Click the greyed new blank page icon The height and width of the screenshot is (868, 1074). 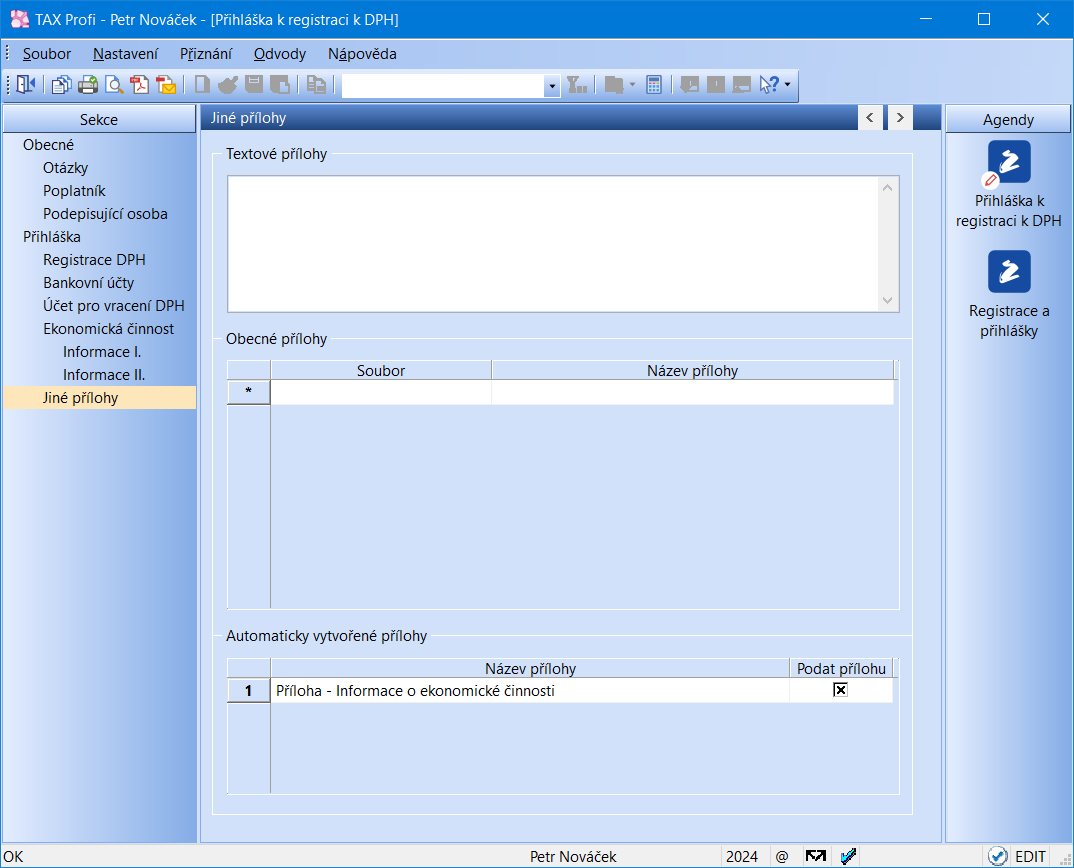[x=202, y=85]
